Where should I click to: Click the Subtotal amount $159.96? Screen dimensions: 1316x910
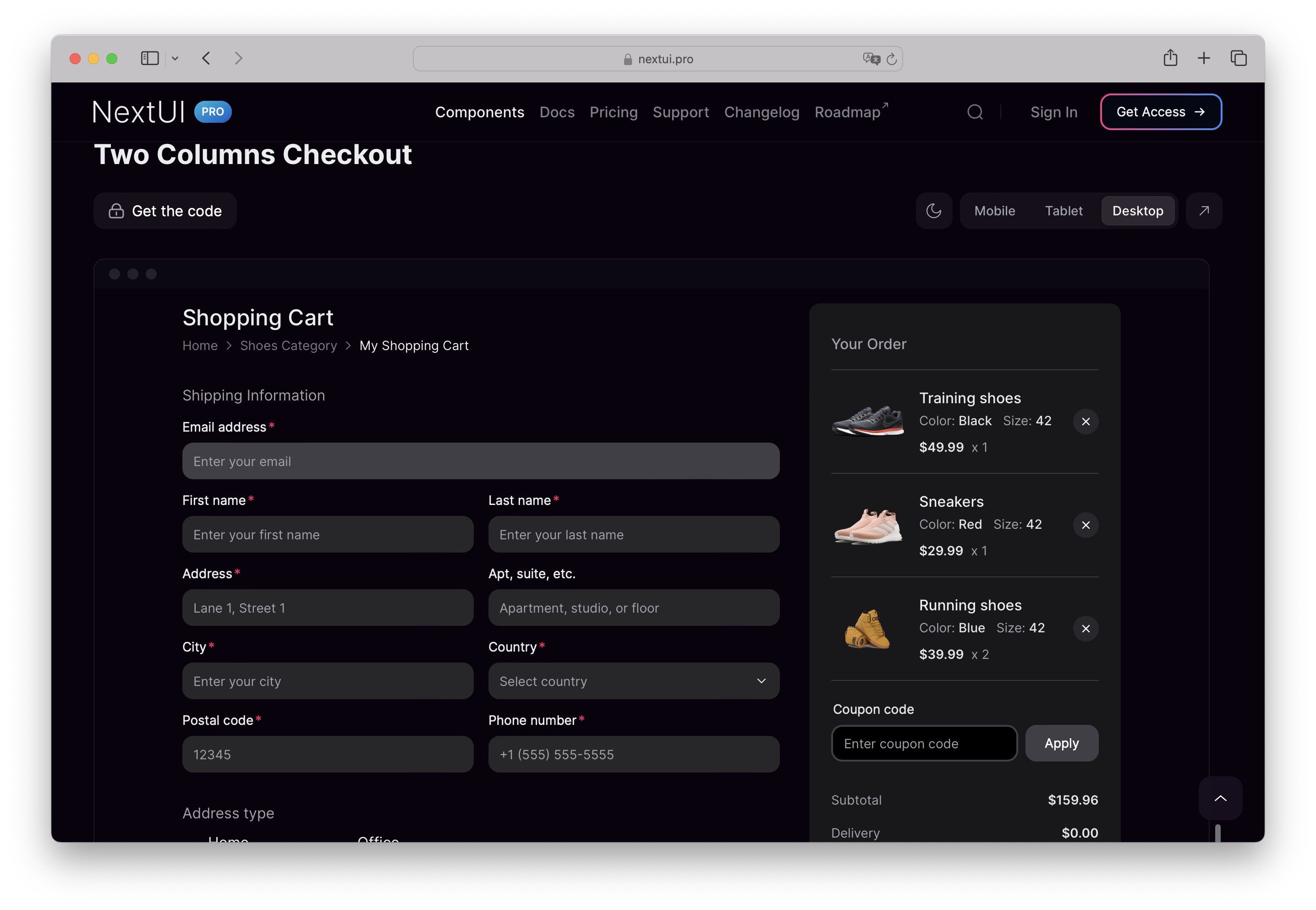[1073, 800]
